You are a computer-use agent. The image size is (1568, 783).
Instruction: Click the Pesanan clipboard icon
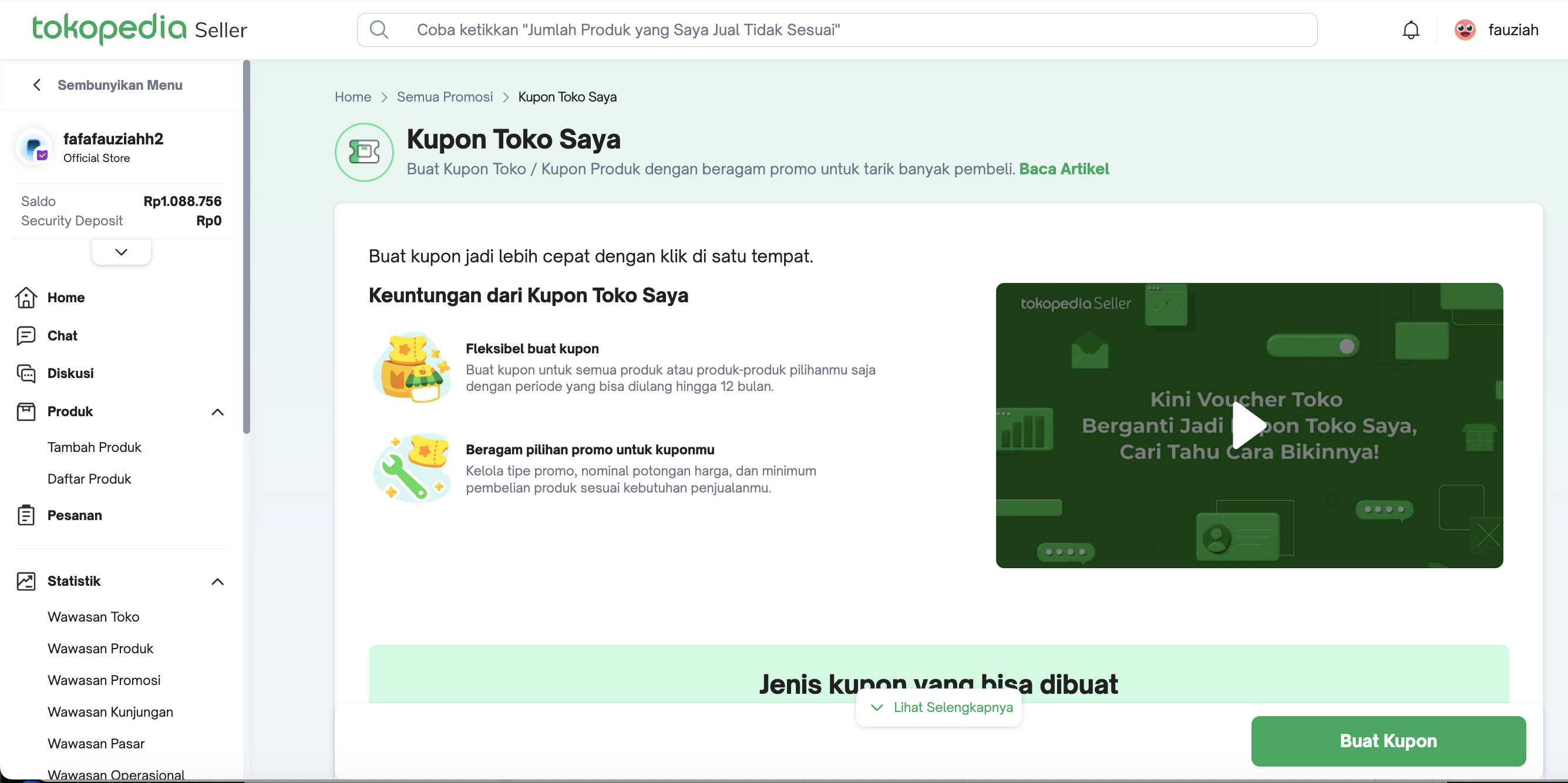pyautogui.click(x=26, y=515)
